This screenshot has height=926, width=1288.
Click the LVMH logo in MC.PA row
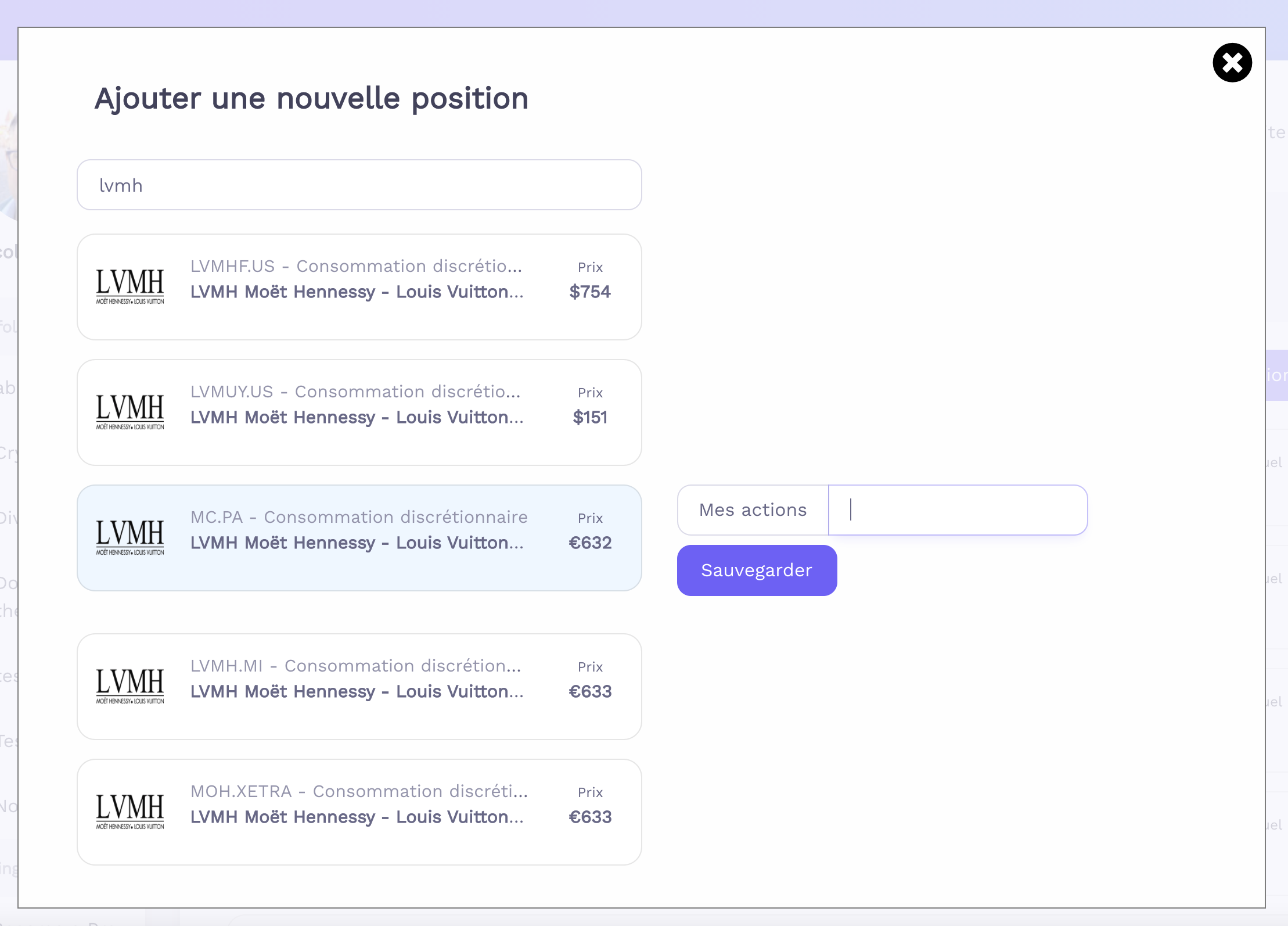tap(130, 537)
